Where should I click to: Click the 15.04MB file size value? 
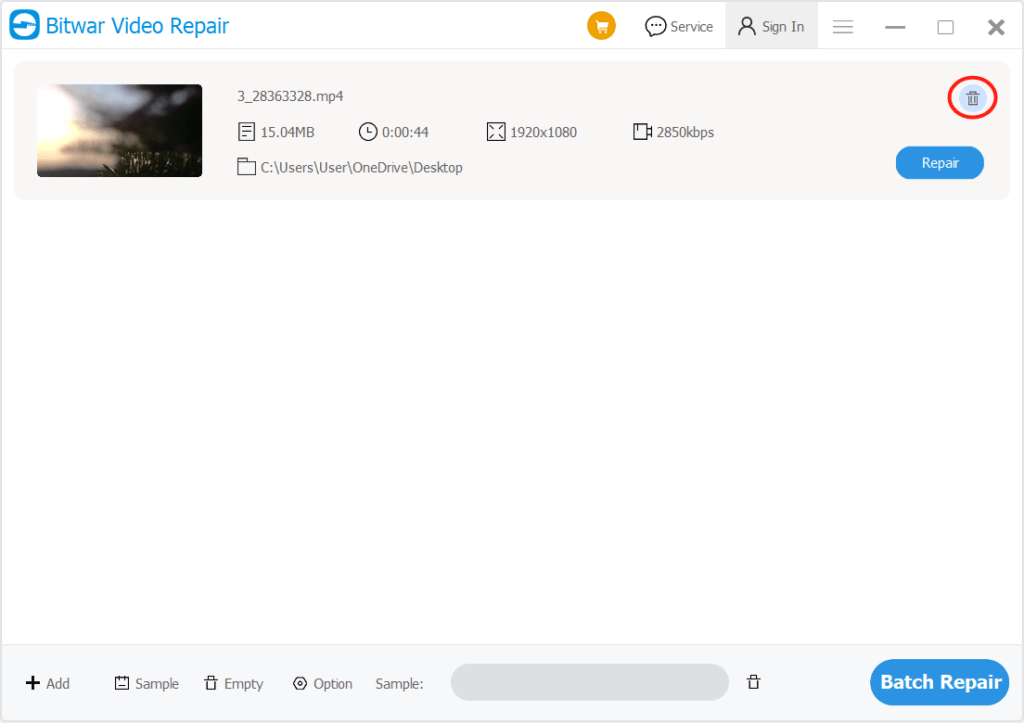tap(287, 133)
